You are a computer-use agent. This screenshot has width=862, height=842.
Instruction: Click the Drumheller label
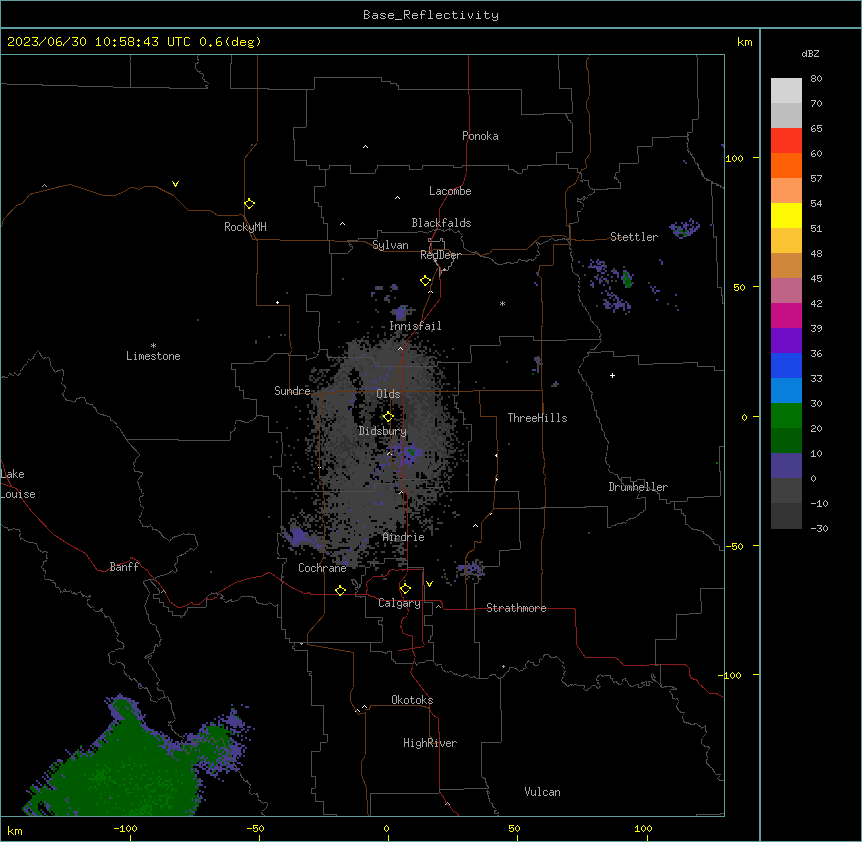pos(638,487)
